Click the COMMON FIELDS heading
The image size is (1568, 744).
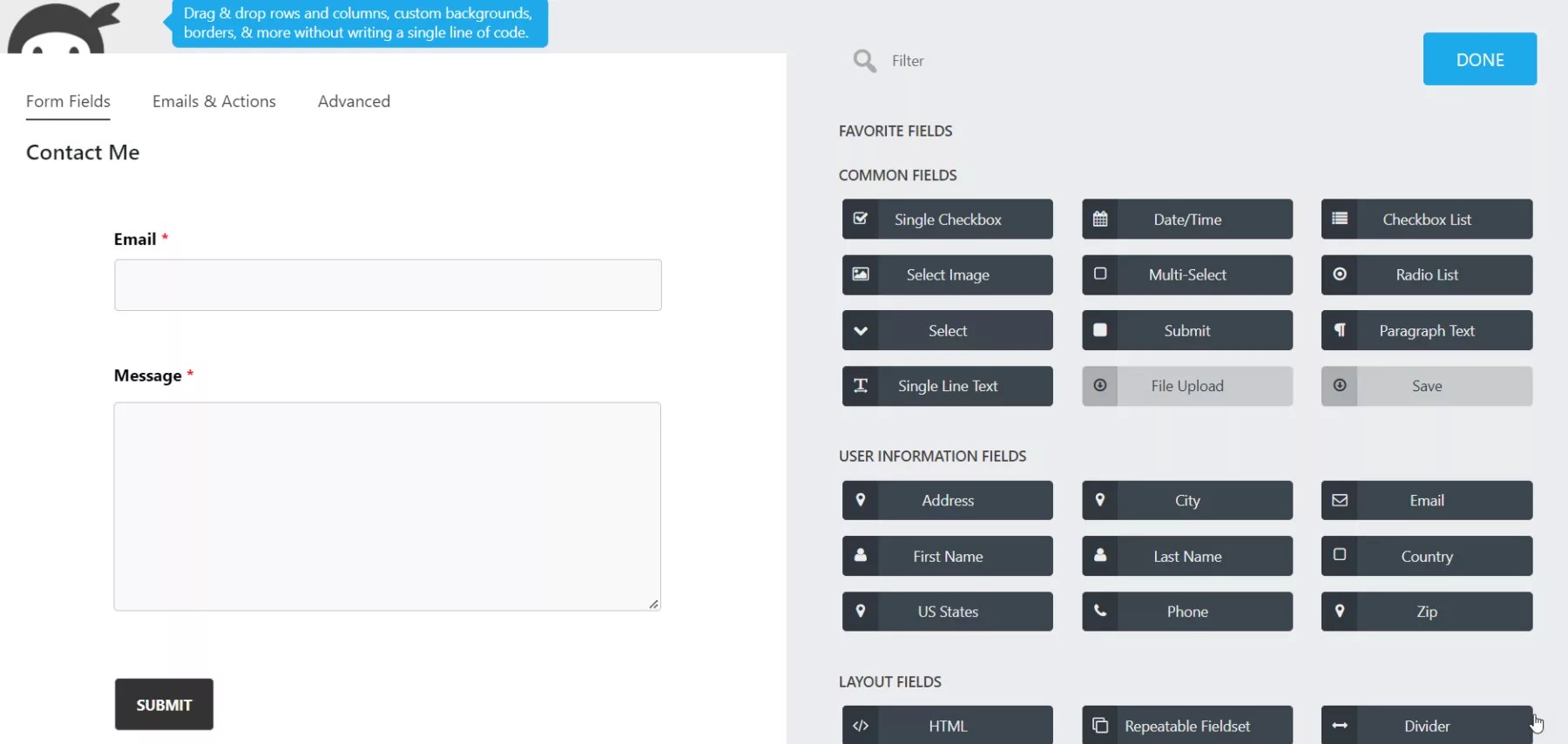[x=897, y=175]
